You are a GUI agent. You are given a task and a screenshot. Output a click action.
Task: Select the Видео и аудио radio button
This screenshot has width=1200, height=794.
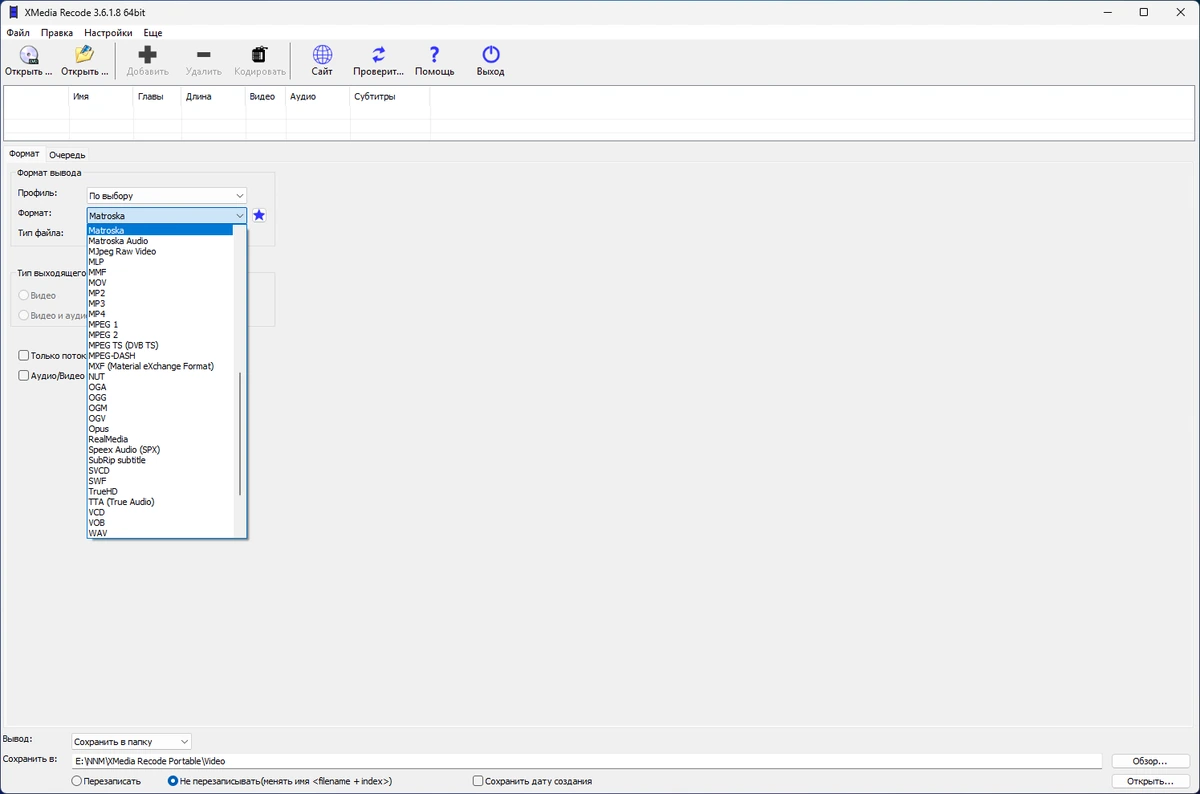(x=24, y=315)
